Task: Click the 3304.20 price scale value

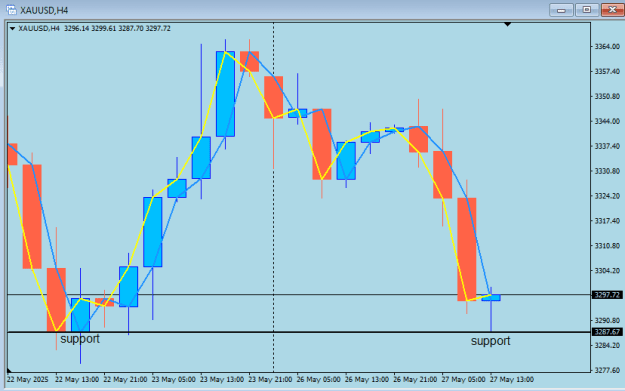Action: tap(607, 271)
